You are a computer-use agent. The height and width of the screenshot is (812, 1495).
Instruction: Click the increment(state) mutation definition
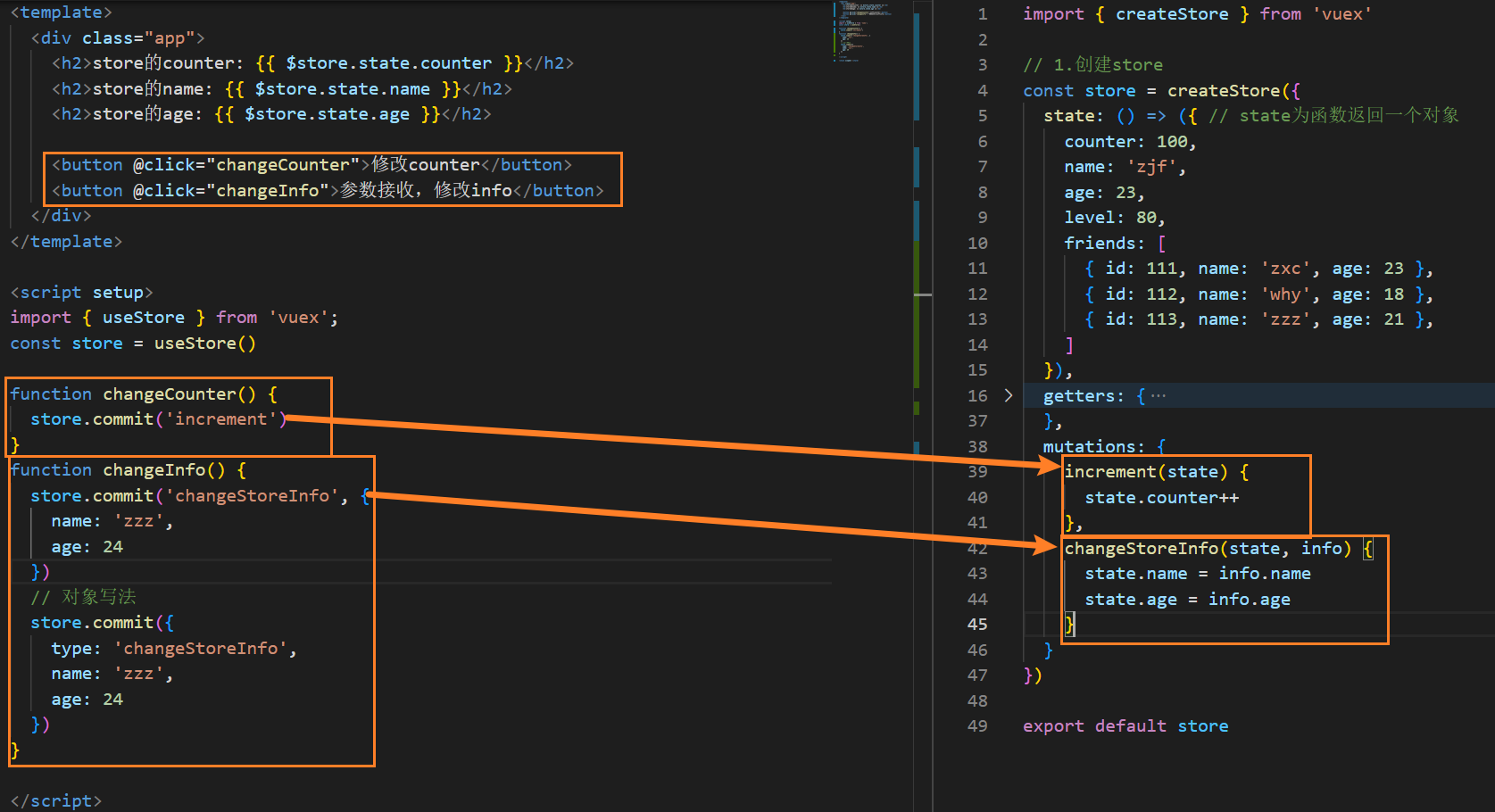click(x=1146, y=472)
